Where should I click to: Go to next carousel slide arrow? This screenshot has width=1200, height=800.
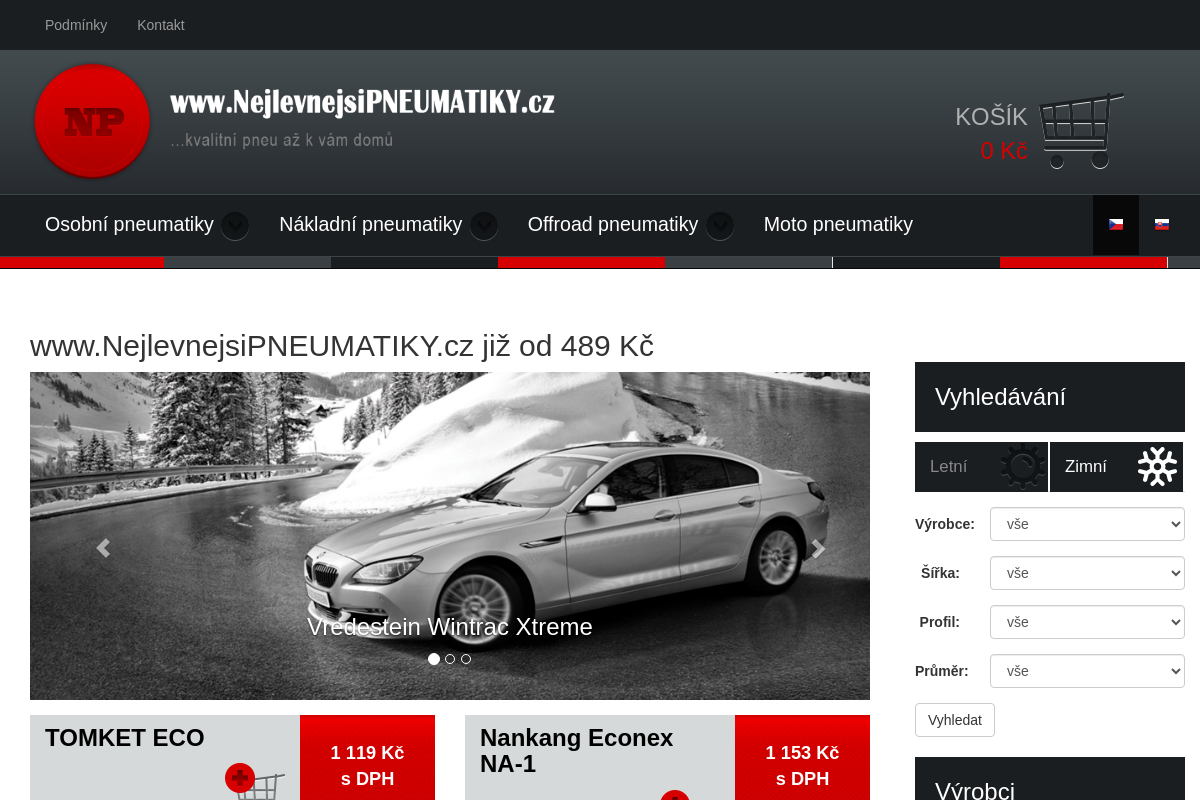pos(818,548)
